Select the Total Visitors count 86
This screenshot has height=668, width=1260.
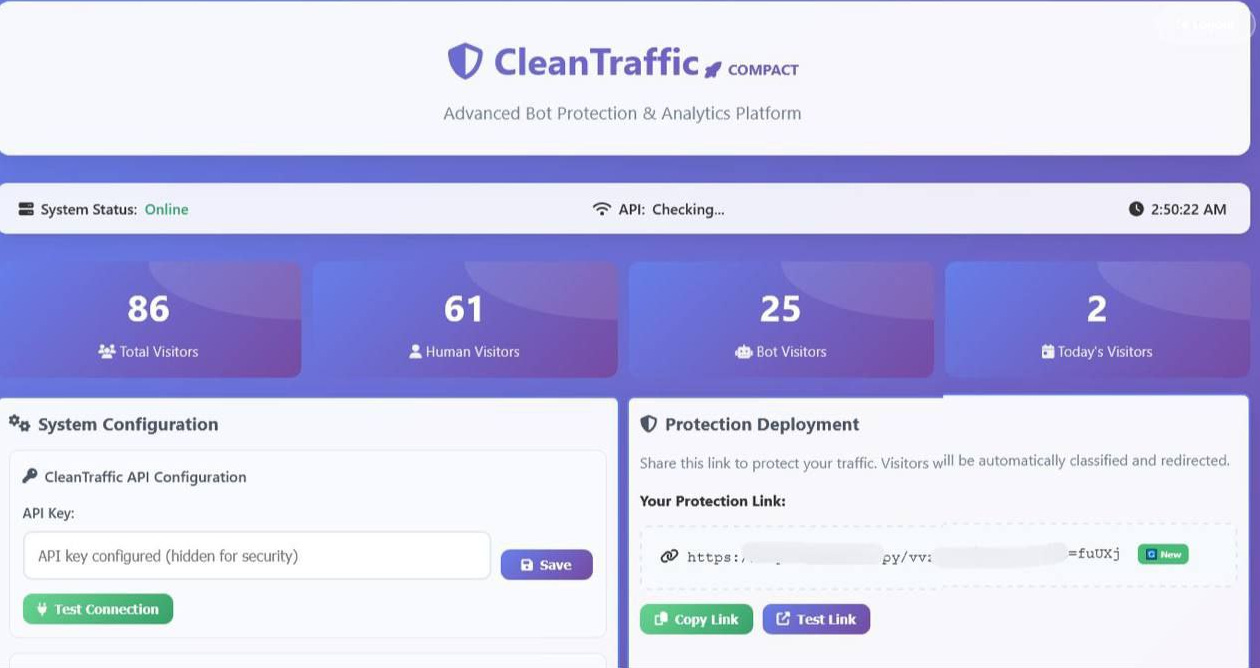tap(148, 309)
